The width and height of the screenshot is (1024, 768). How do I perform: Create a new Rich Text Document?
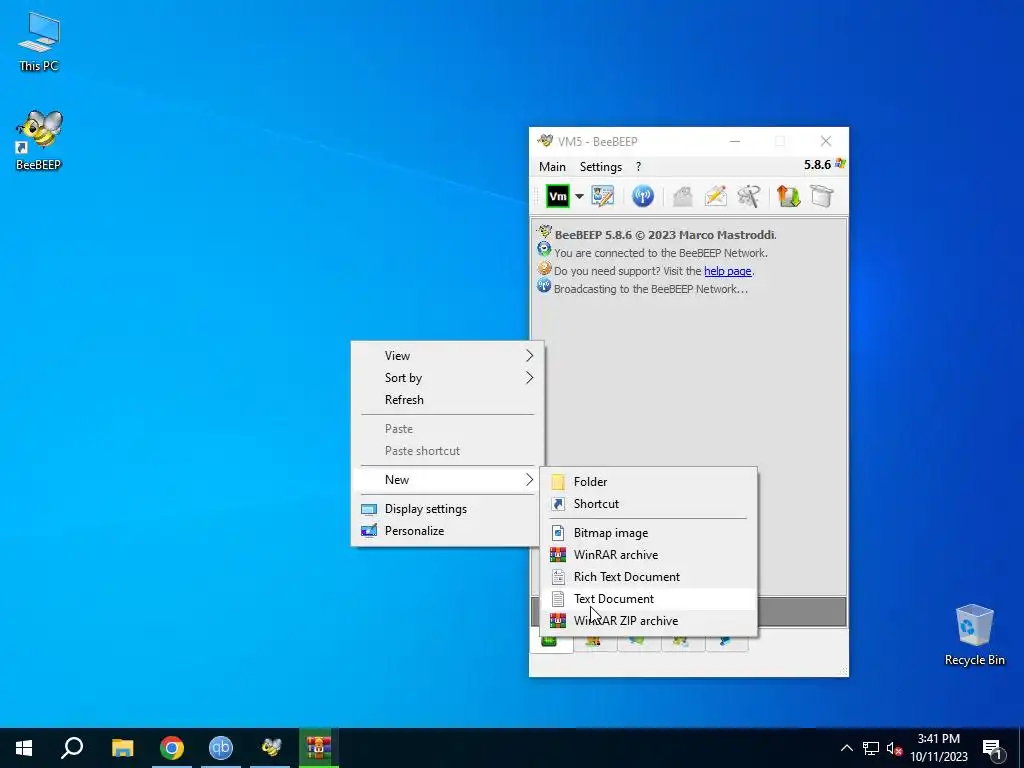tap(648, 577)
